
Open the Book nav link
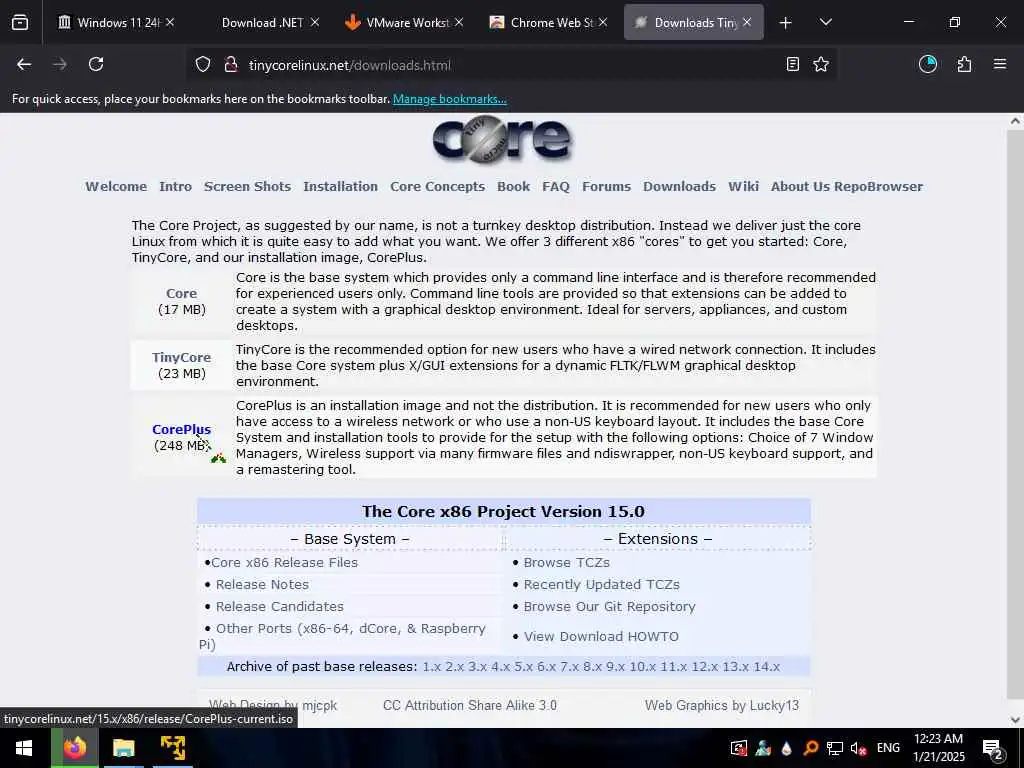point(513,187)
